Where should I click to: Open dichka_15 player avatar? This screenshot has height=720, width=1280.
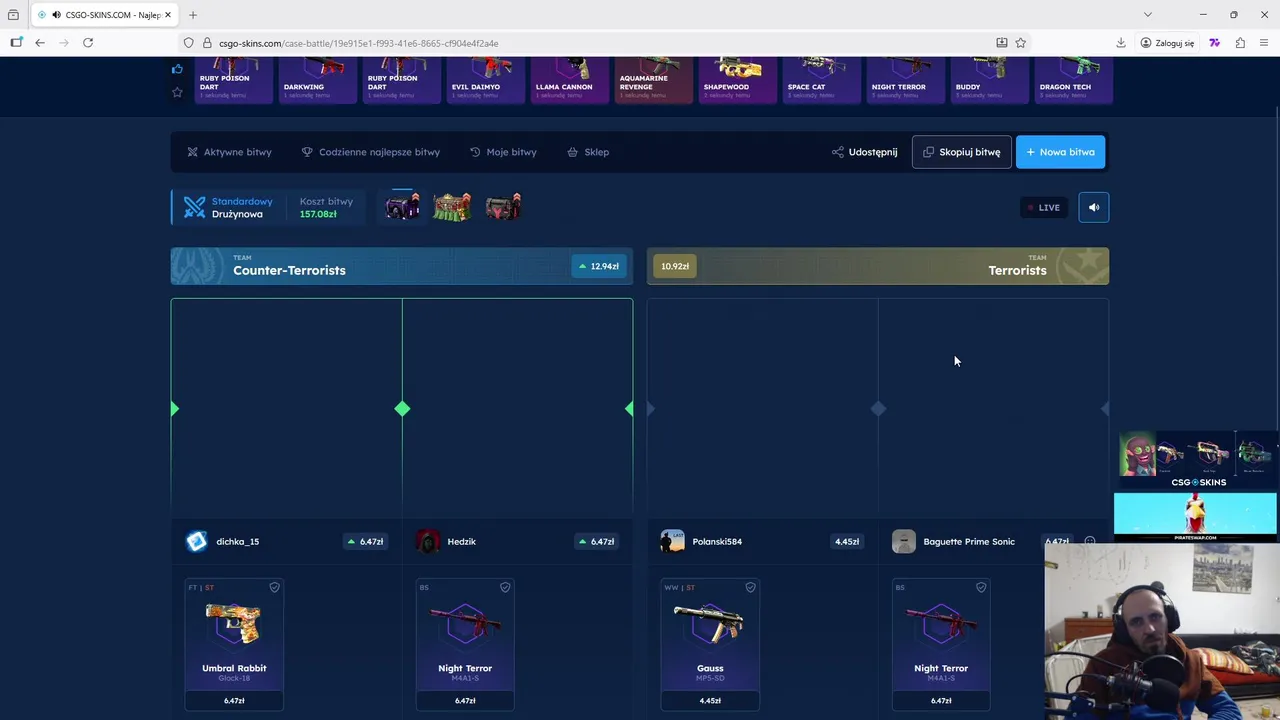click(197, 541)
